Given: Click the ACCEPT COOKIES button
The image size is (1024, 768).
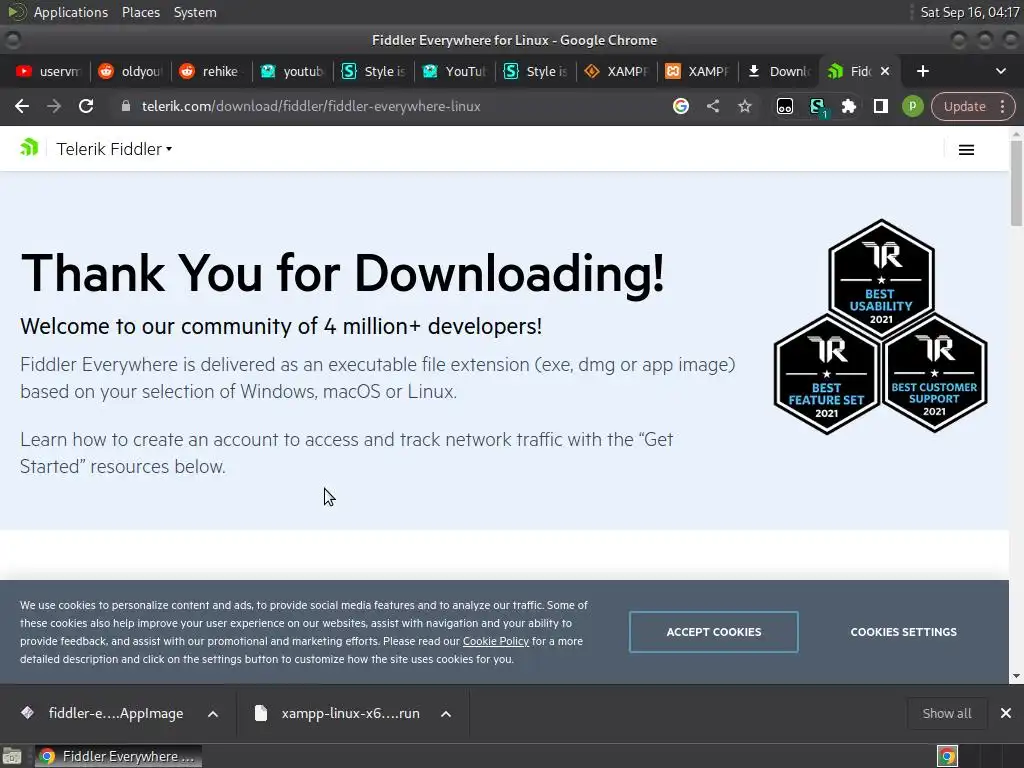Looking at the screenshot, I should [x=713, y=632].
